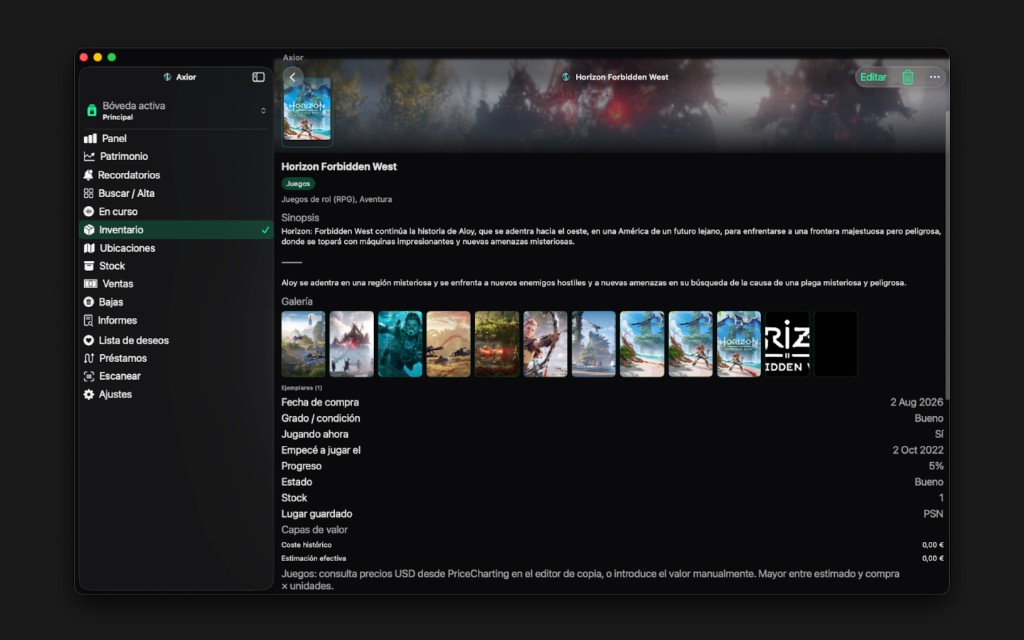This screenshot has height=640, width=1024.
Task: Open second gallery thumbnail with red machine
Action: pos(351,344)
